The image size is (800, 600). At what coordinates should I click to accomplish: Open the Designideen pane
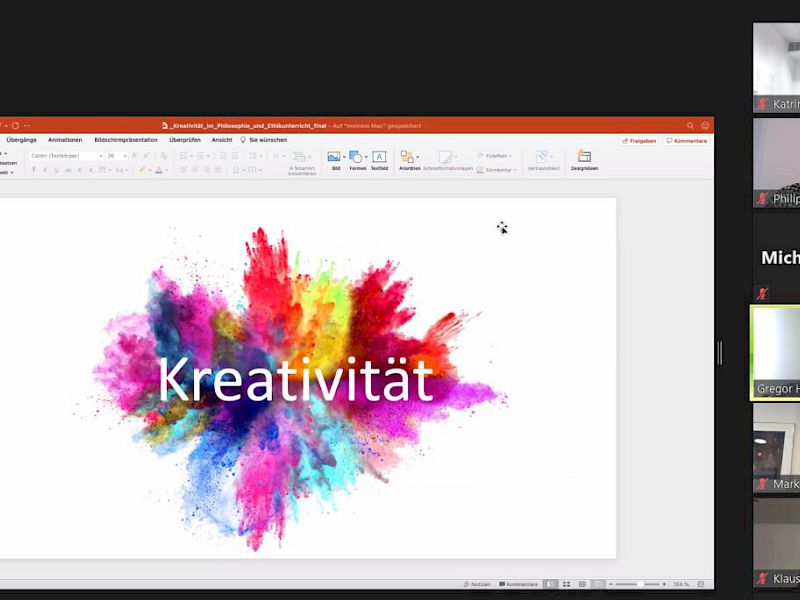pyautogui.click(x=584, y=158)
